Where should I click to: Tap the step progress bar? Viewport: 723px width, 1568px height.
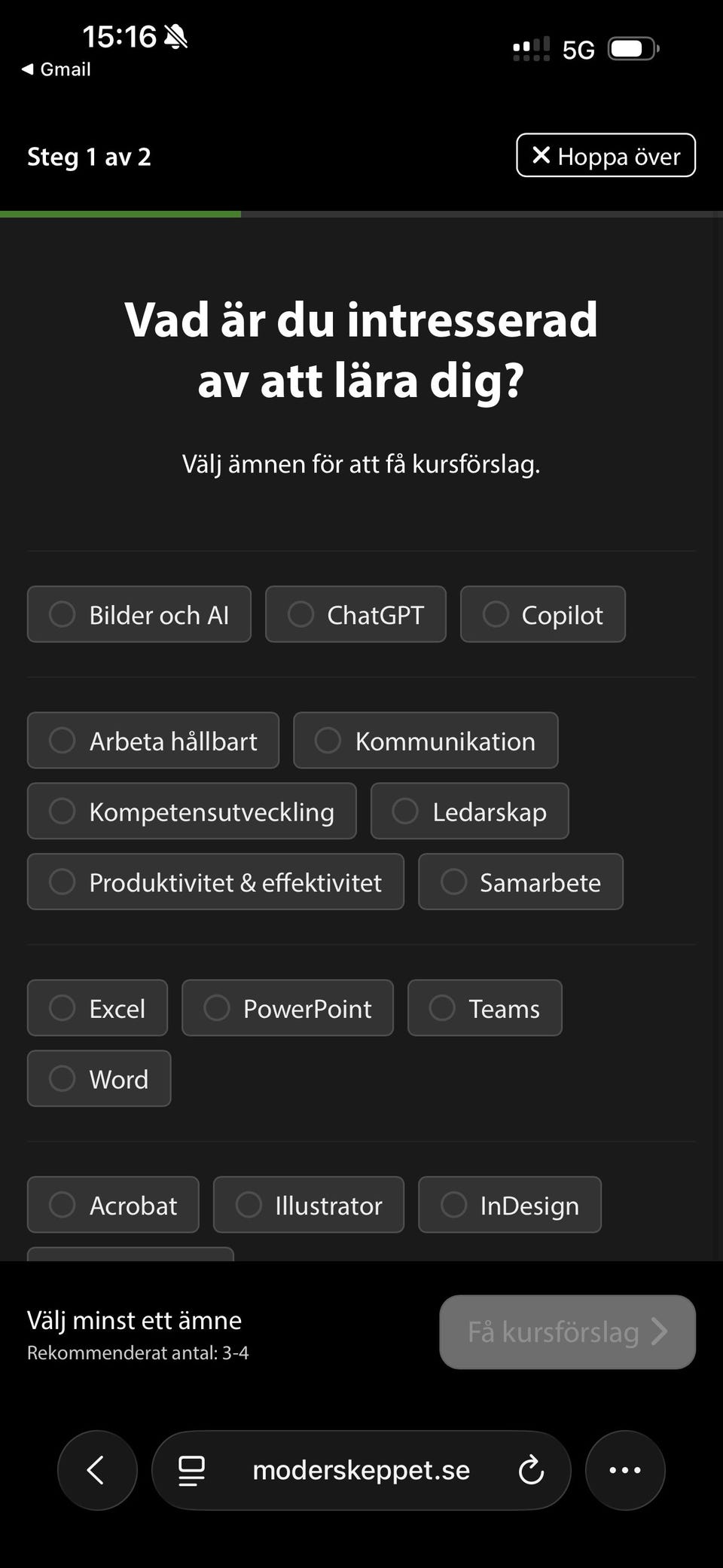point(361,215)
